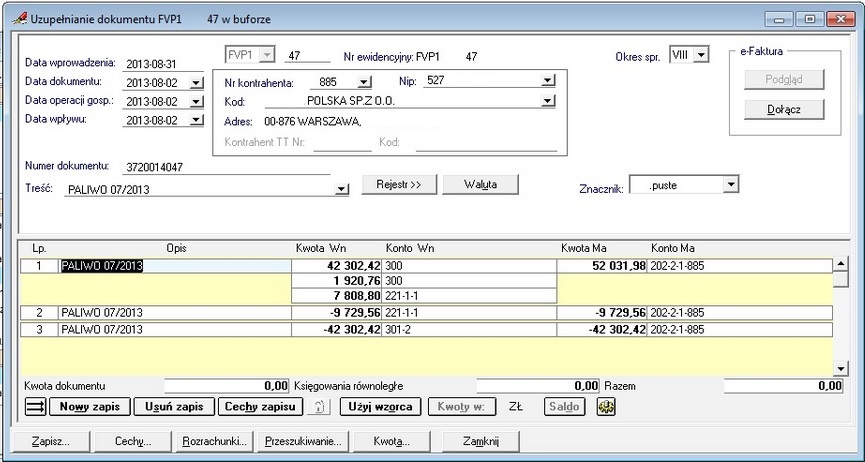Click the Waluta button
865x462 pixels.
(480, 185)
